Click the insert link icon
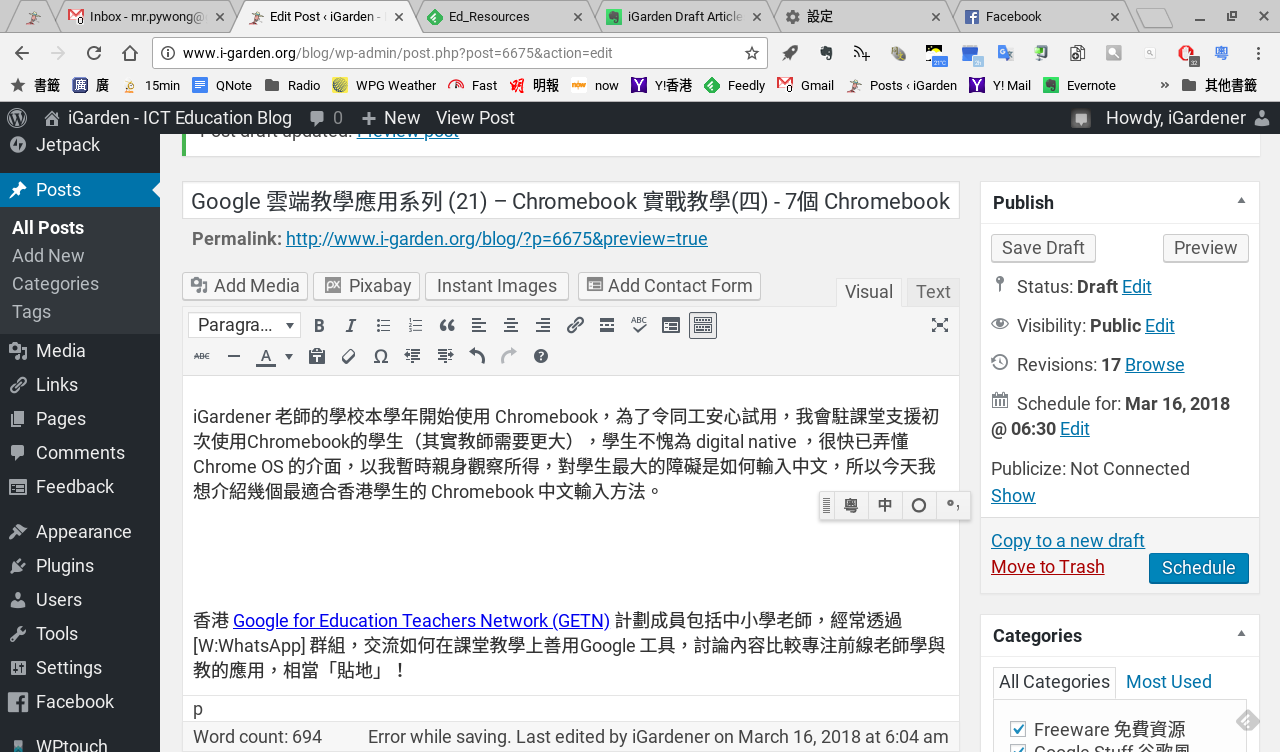Viewport: 1280px width, 752px height. (x=575, y=325)
